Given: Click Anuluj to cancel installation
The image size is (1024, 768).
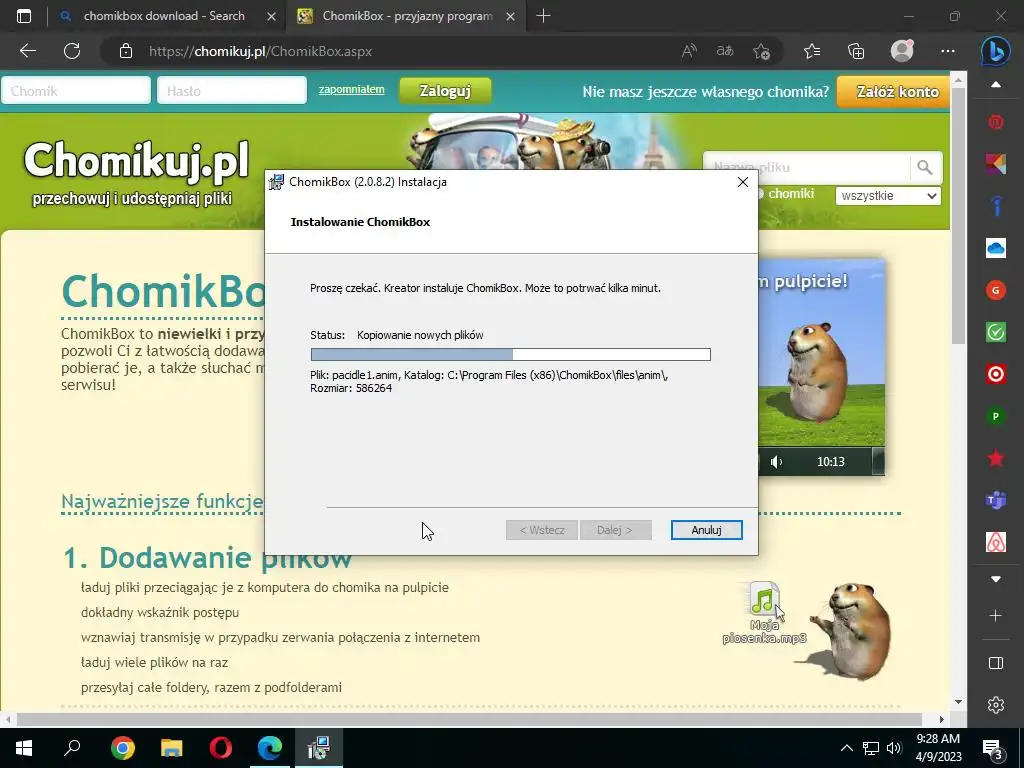Looking at the screenshot, I should [706, 530].
